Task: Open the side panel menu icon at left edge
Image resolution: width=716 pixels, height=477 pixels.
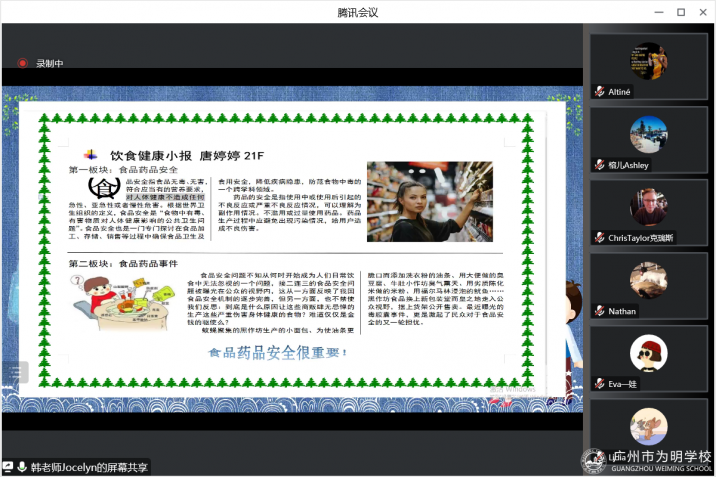Action: pos(13,372)
